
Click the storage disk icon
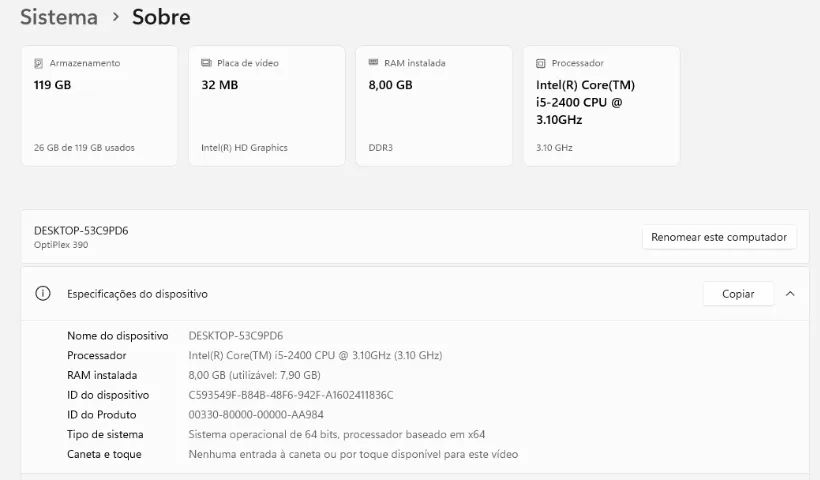[x=38, y=63]
